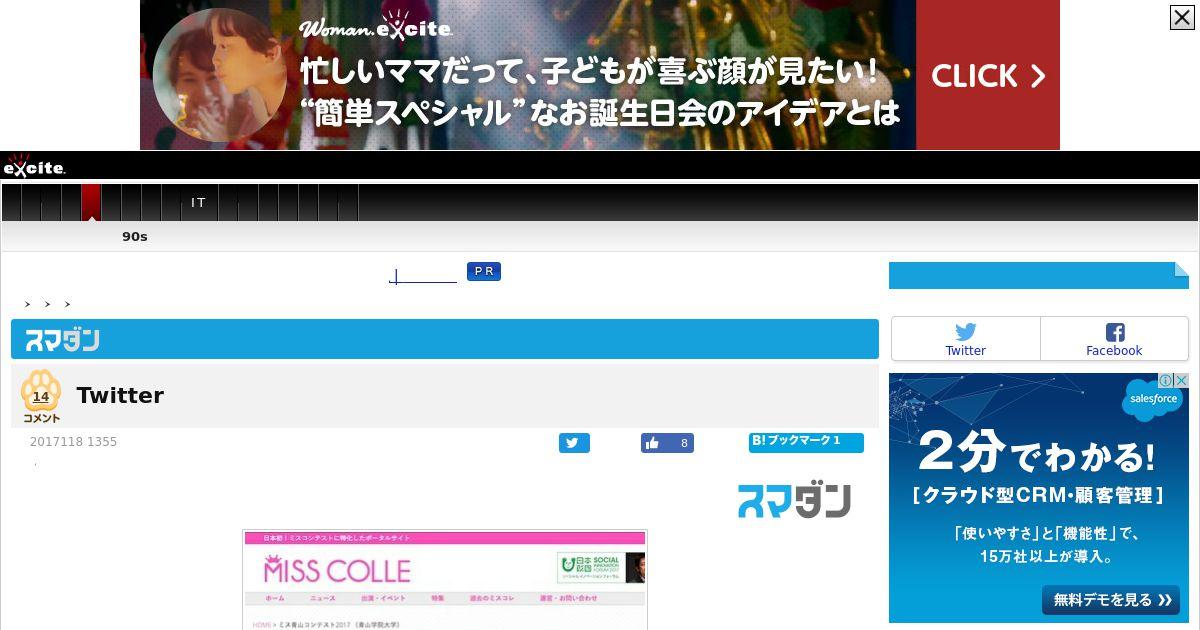
Task: Click the blue PR badge
Action: (484, 271)
